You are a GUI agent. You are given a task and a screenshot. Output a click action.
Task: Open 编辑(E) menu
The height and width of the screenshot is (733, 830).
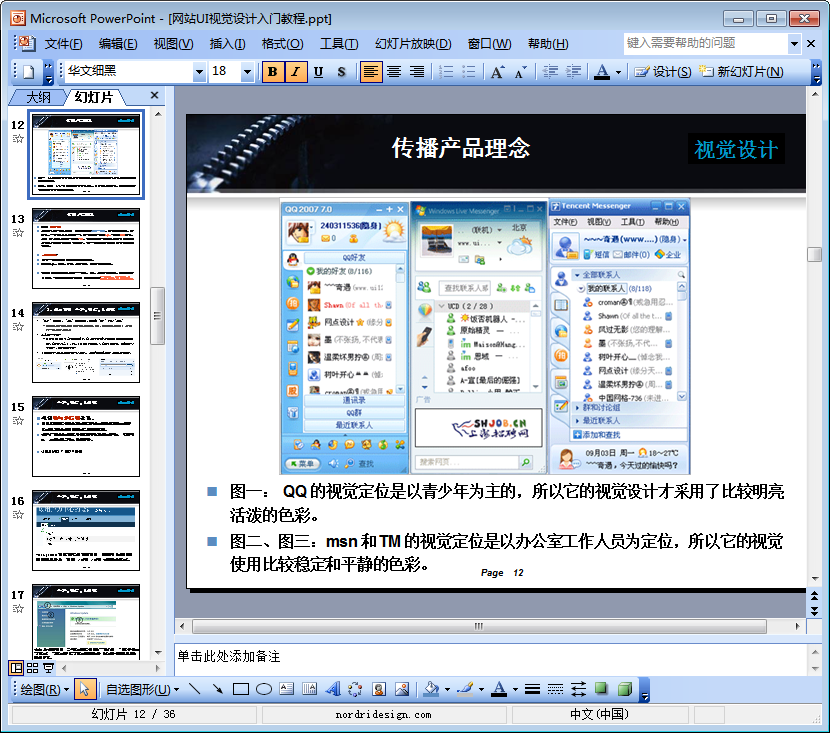pyautogui.click(x=118, y=44)
